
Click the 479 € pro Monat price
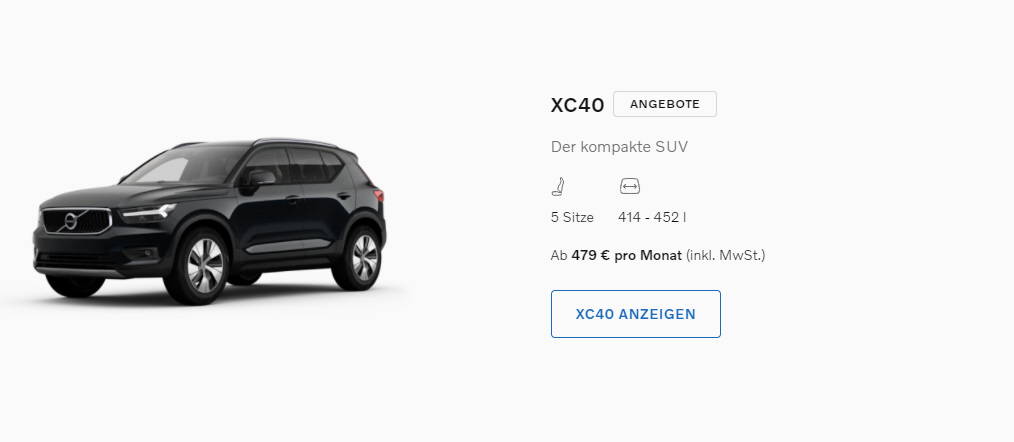(626, 256)
